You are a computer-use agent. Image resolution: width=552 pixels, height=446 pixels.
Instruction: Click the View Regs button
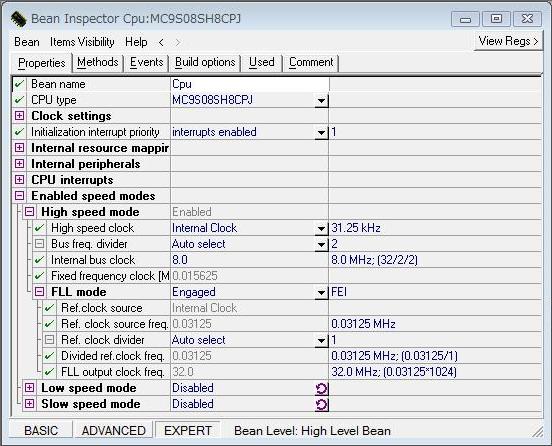tap(508, 41)
